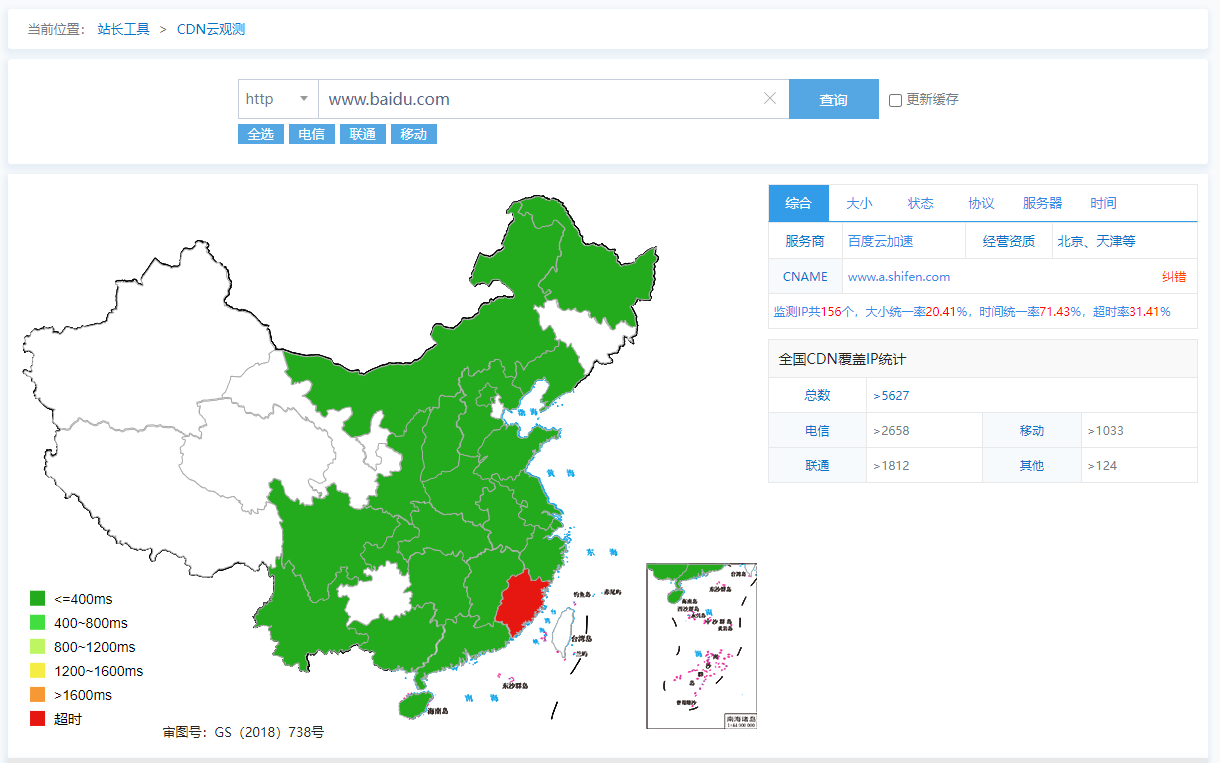Click the 查询 search button
The width and height of the screenshot is (1220, 763).
[x=834, y=99]
